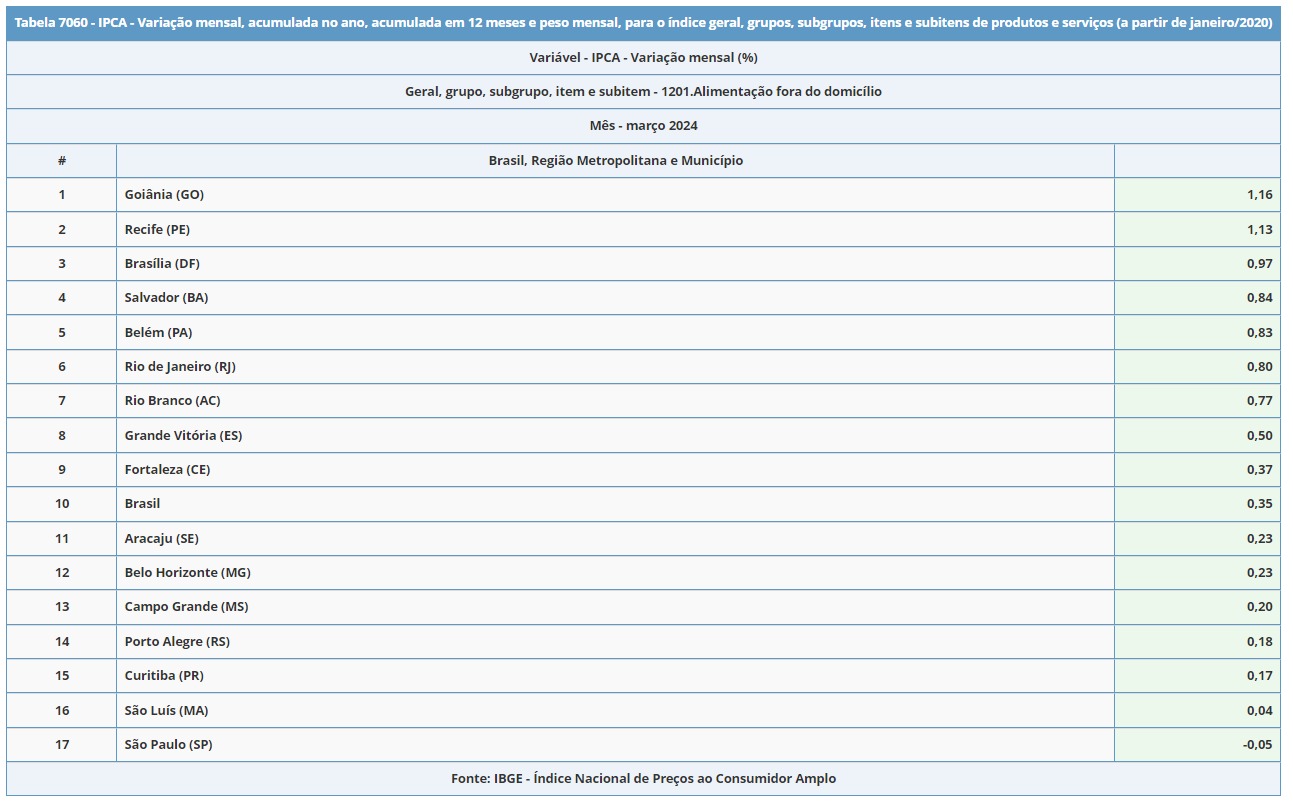The height and width of the screenshot is (812, 1293).
Task: Select the 'Belém (PA)' row label
Action: coord(158,332)
